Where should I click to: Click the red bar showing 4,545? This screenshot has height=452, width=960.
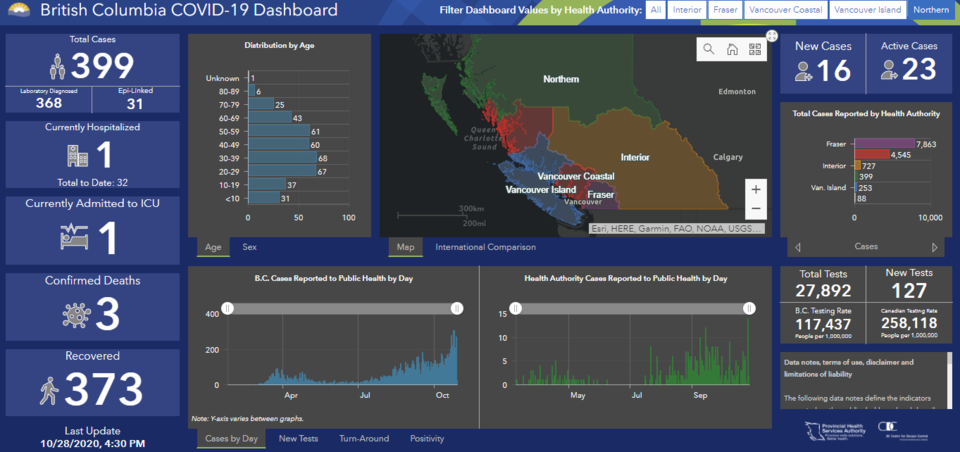tap(872, 154)
